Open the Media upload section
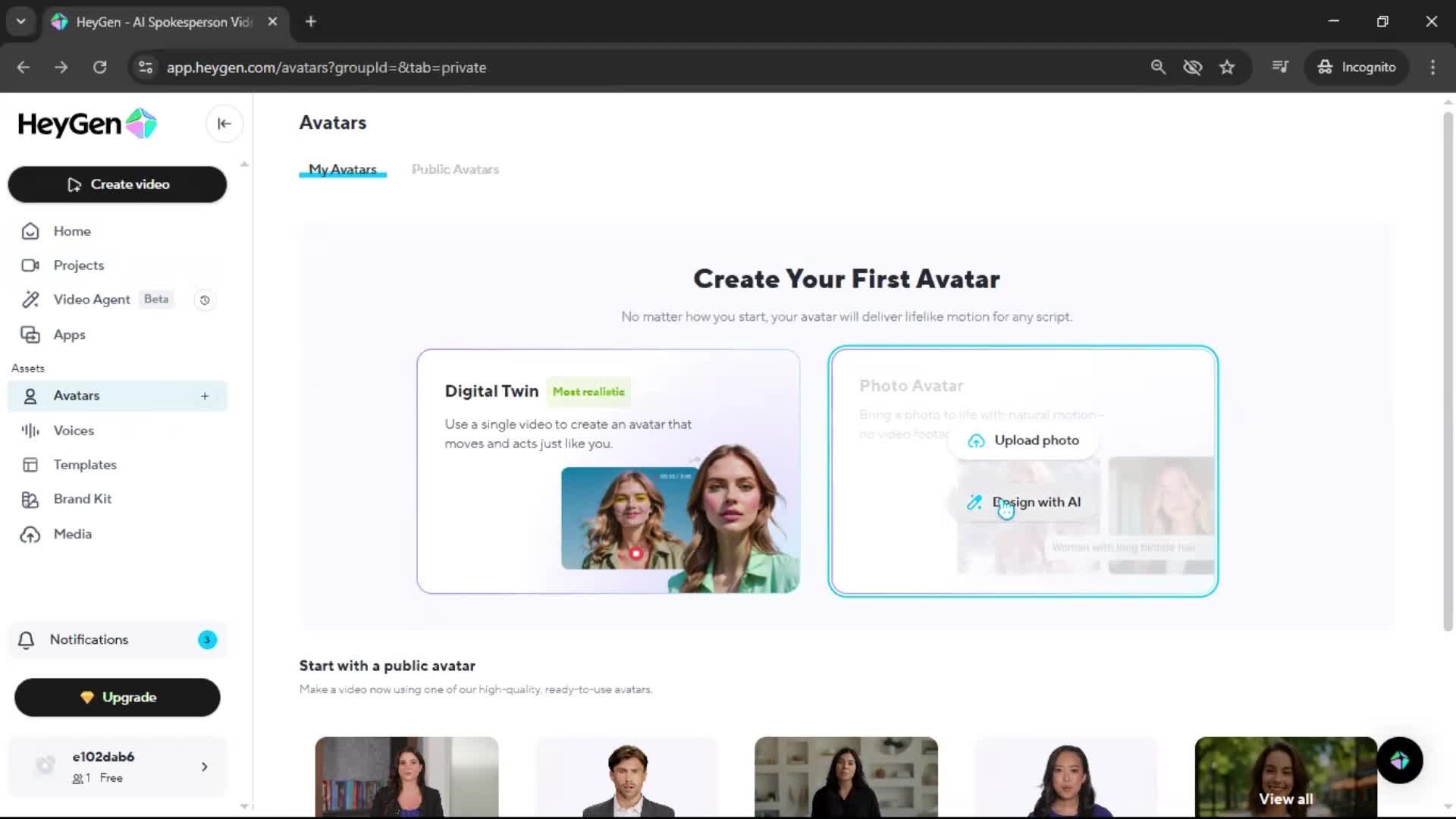Viewport: 1456px width, 819px height. pyautogui.click(x=72, y=534)
